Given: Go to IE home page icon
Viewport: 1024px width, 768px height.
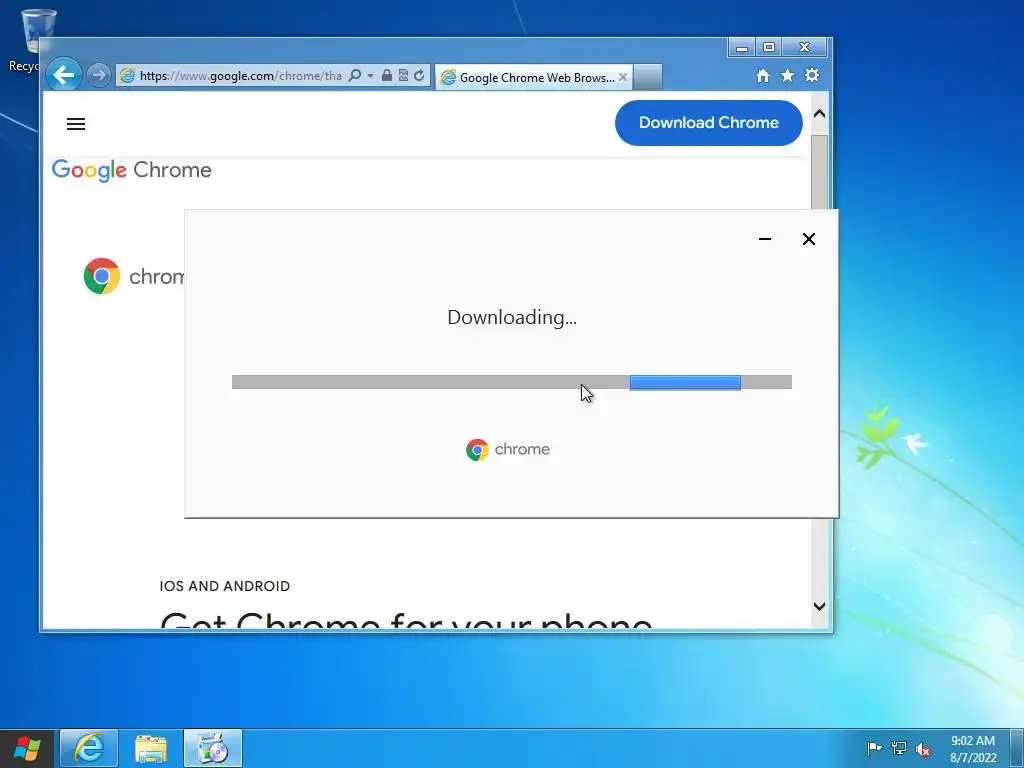Looking at the screenshot, I should click(x=763, y=76).
